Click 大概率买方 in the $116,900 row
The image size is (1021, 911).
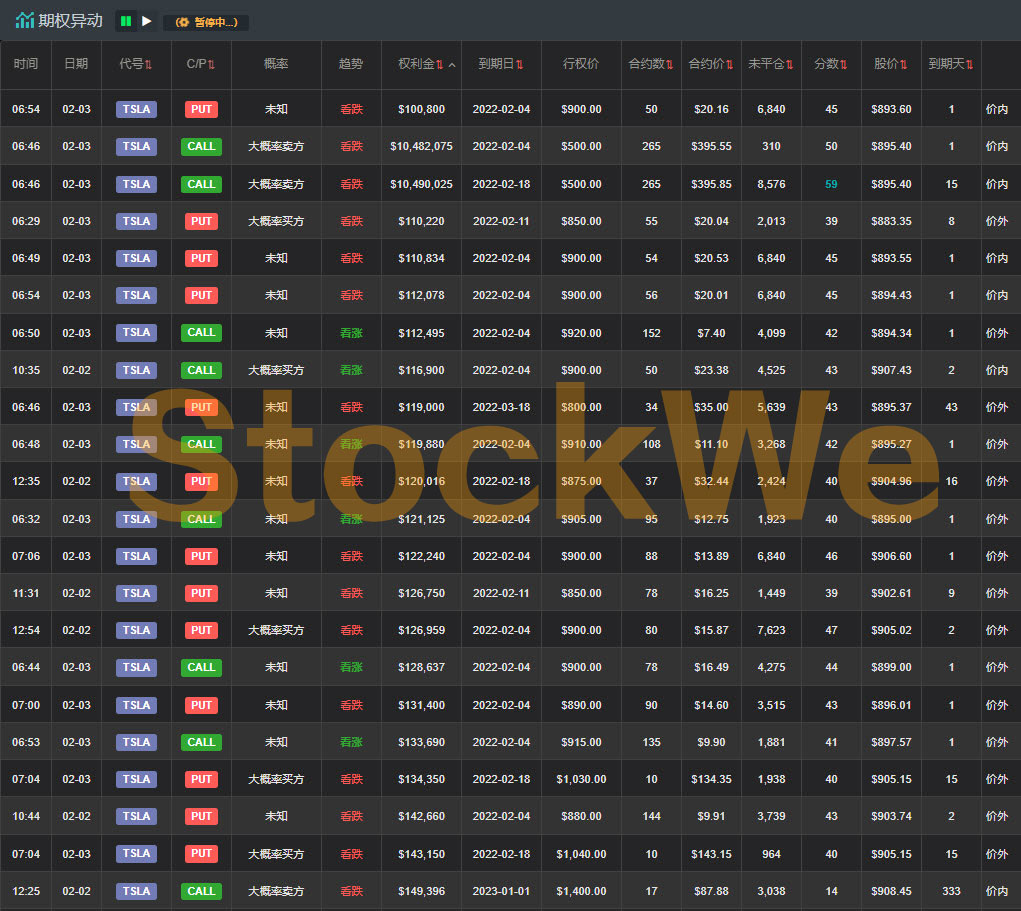coord(276,370)
